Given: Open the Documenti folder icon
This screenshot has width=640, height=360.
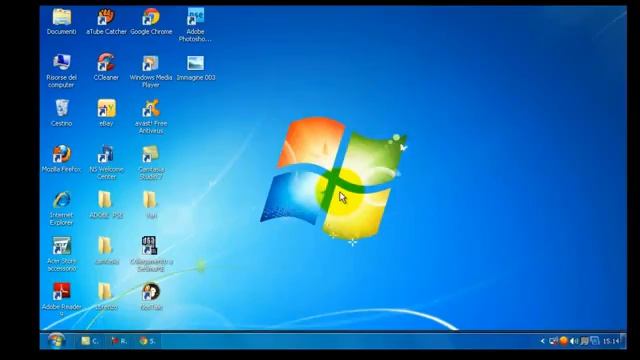Looking at the screenshot, I should coord(62,22).
